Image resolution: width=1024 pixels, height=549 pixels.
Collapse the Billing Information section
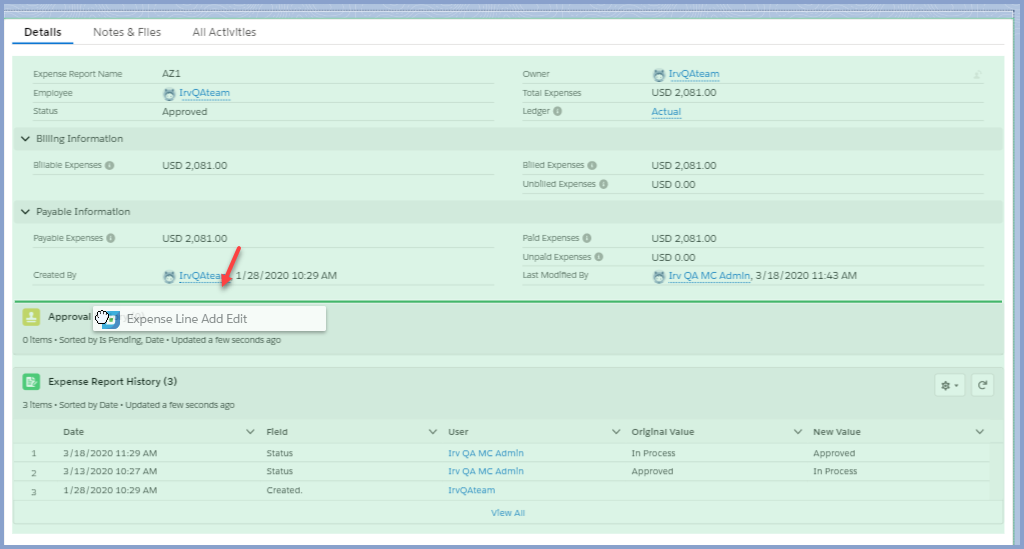click(25, 138)
